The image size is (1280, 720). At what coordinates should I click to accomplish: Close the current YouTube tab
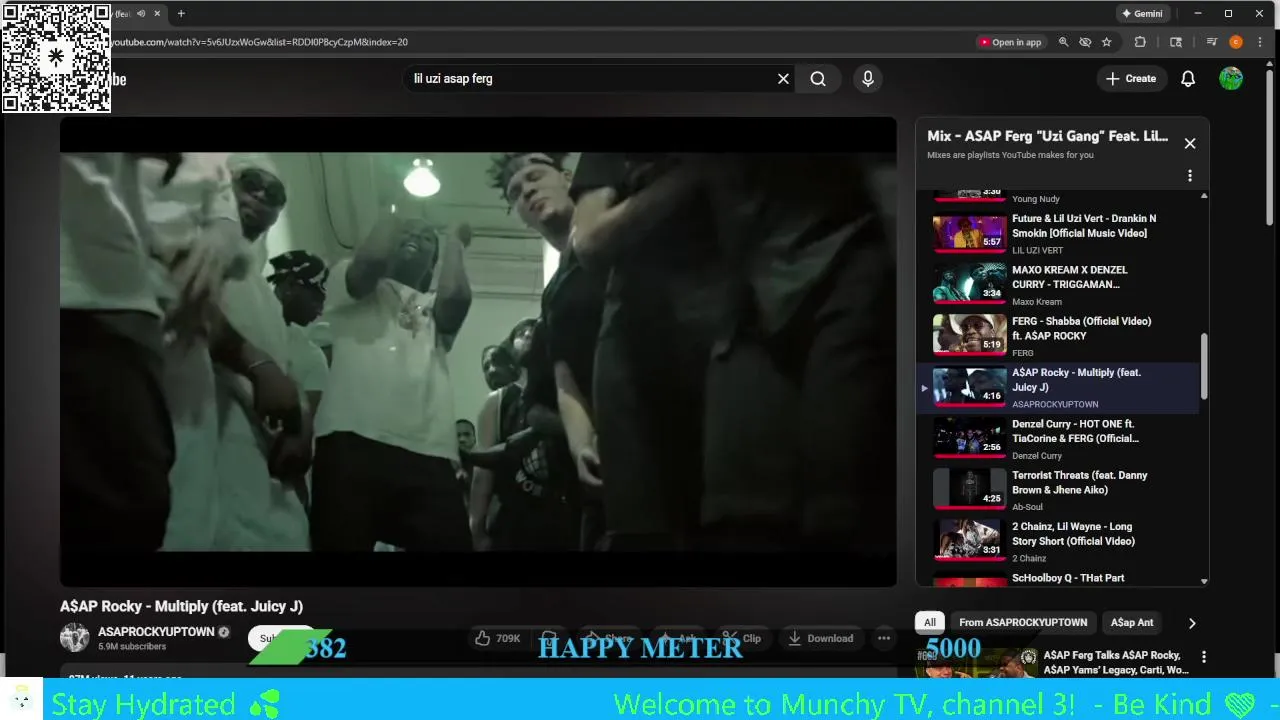pos(157,14)
